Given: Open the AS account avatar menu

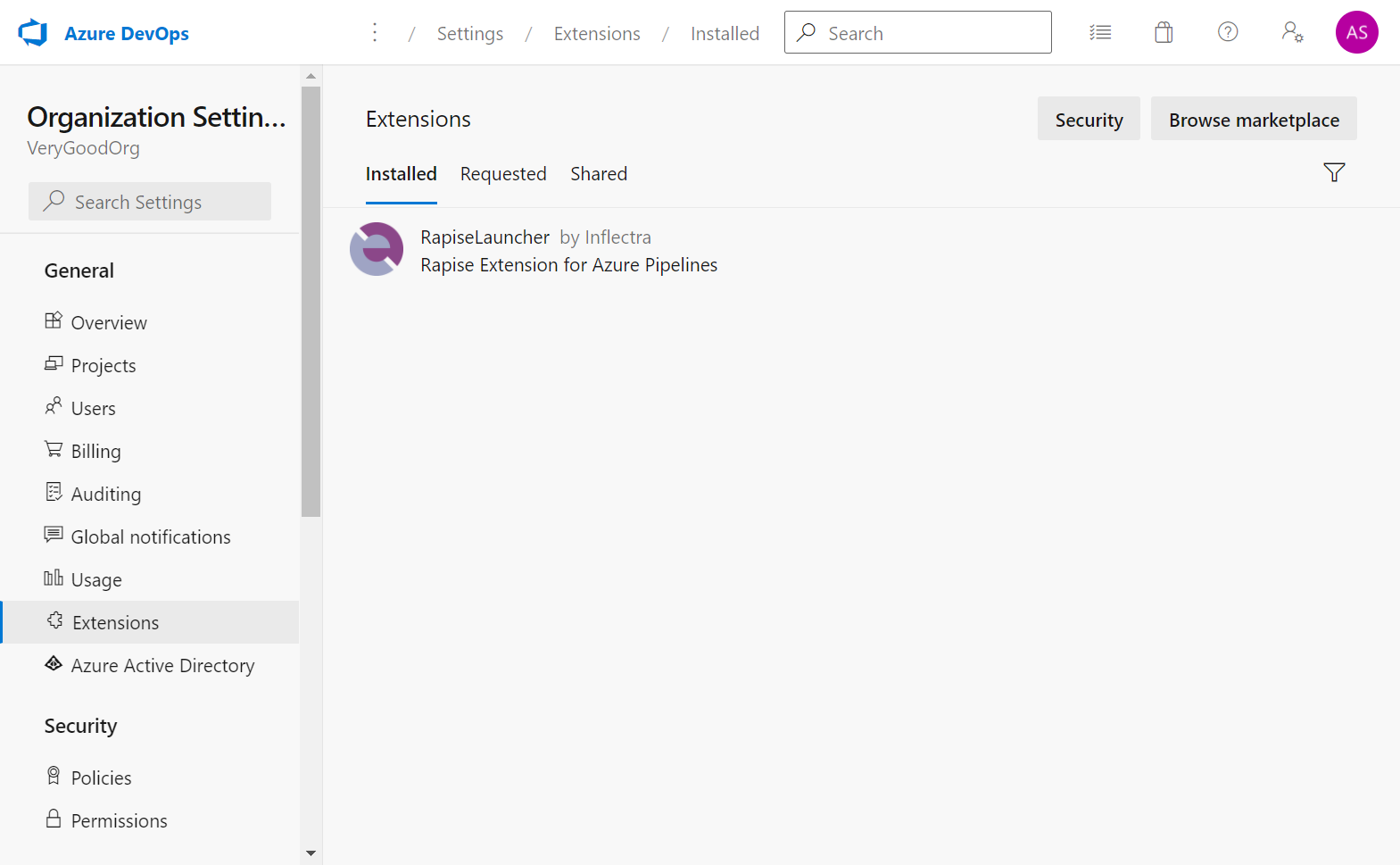Looking at the screenshot, I should point(1356,32).
